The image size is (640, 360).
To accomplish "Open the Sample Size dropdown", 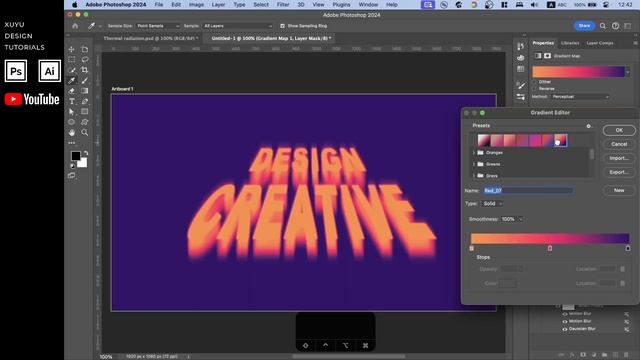I will 158,26.
